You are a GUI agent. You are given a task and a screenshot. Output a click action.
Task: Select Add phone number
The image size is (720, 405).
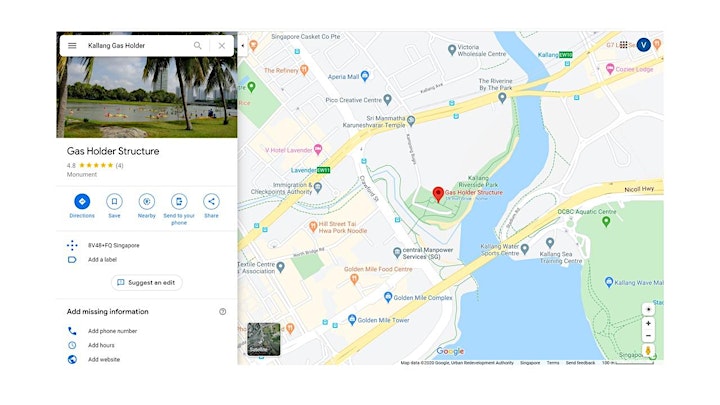point(112,331)
